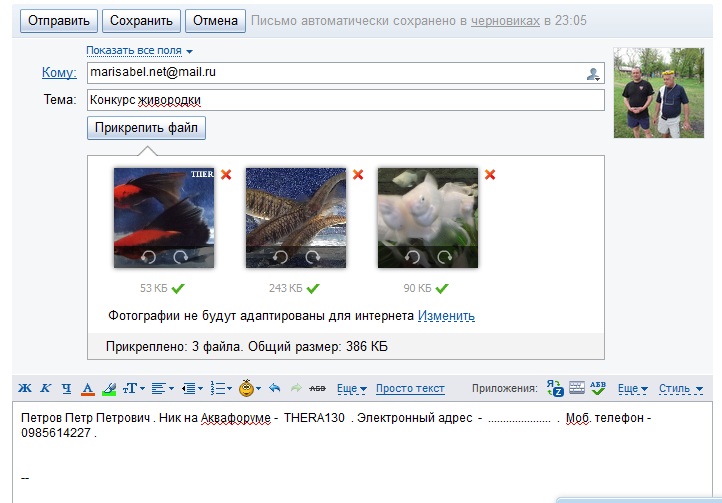Viewport: 722px width, 503px height.
Task: Toggle italic К formatting
Action: pos(44,388)
